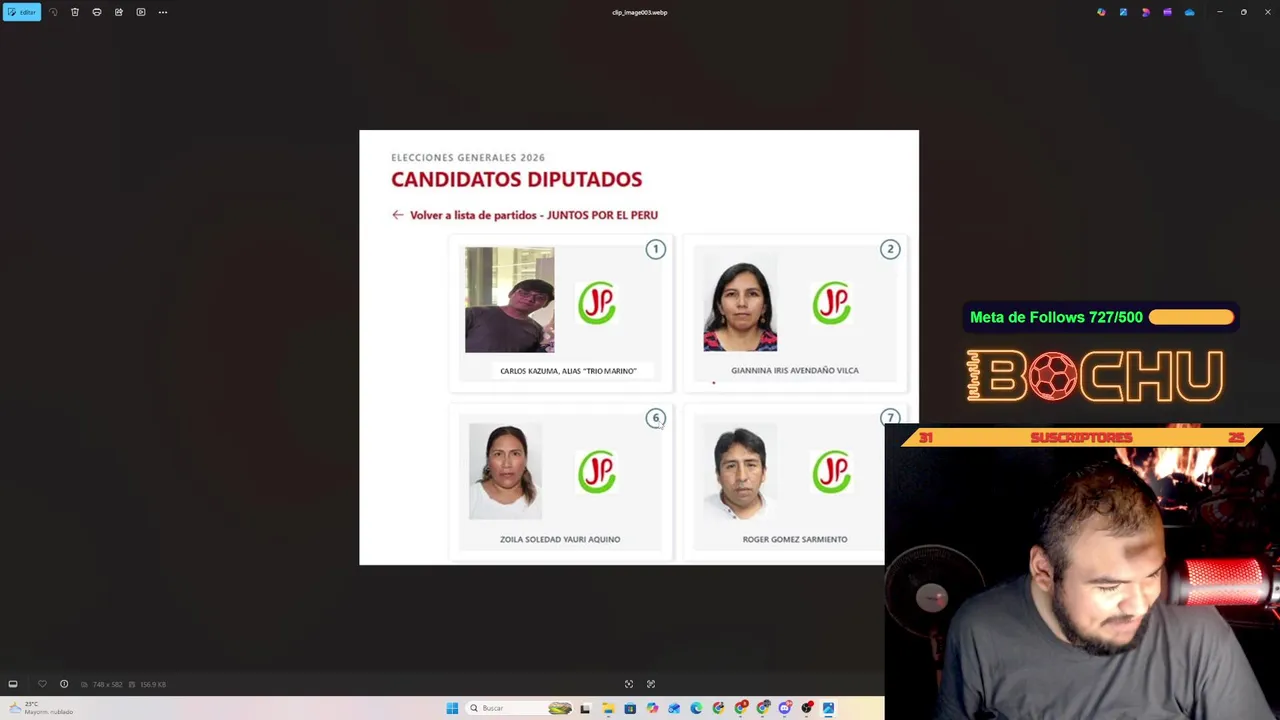Open the Copilot icon in taskbar
The image size is (1280, 720).
click(x=652, y=708)
